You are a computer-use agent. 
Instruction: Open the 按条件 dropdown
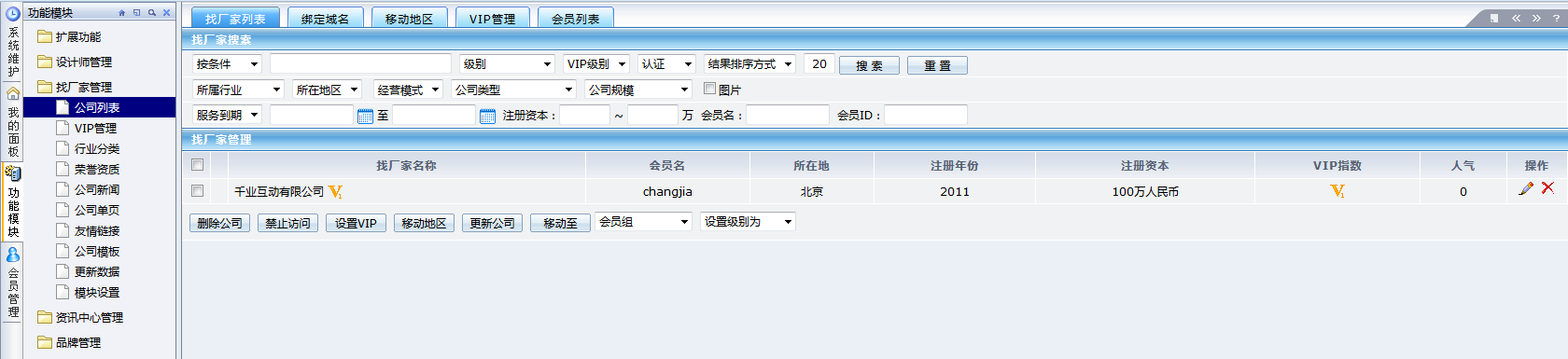[x=228, y=64]
